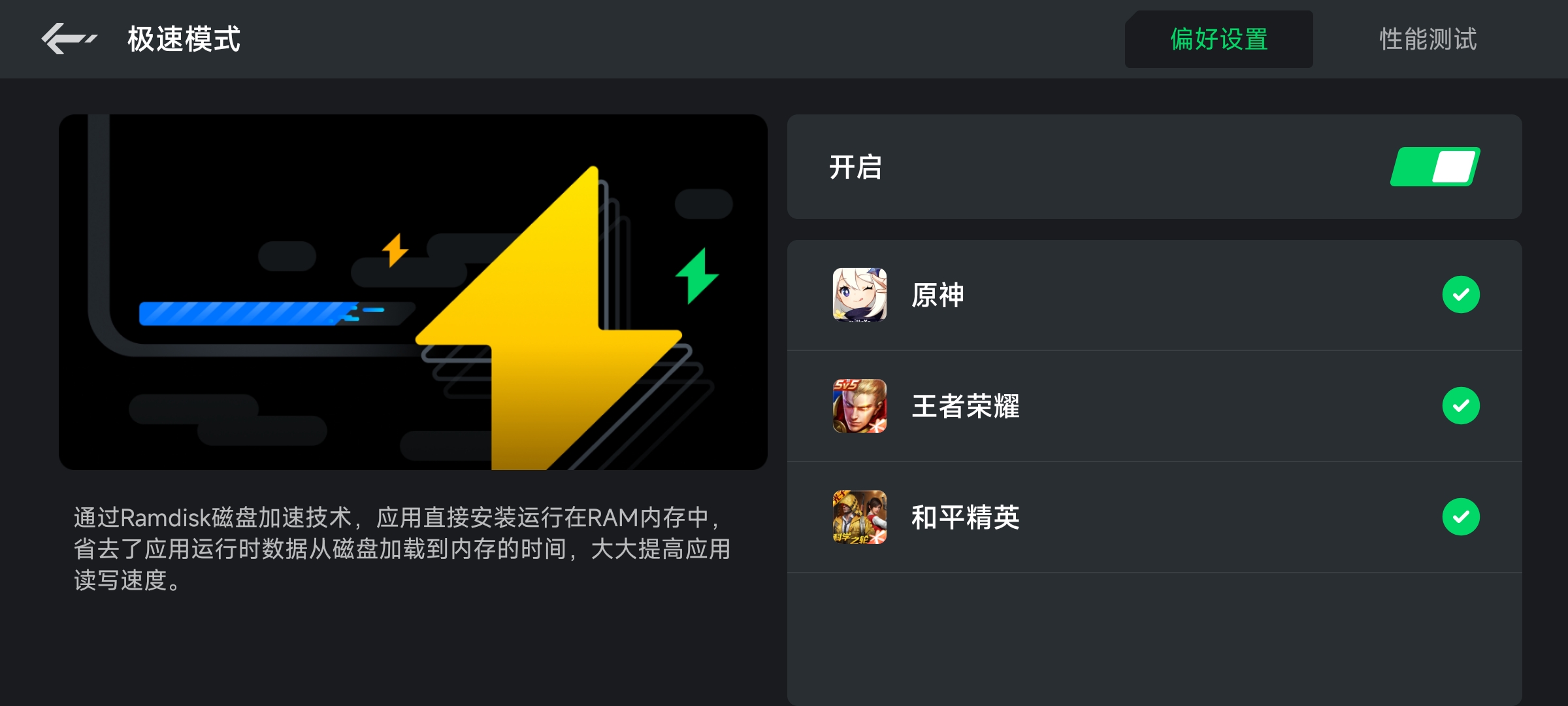Uncheck the 原神 green checkmark
This screenshot has height=706, width=1568.
coord(1461,295)
